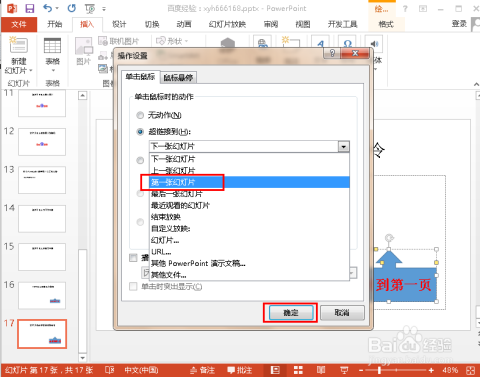480x377 pixels.
Task: Open the Shapes gallery
Action: pos(173,41)
